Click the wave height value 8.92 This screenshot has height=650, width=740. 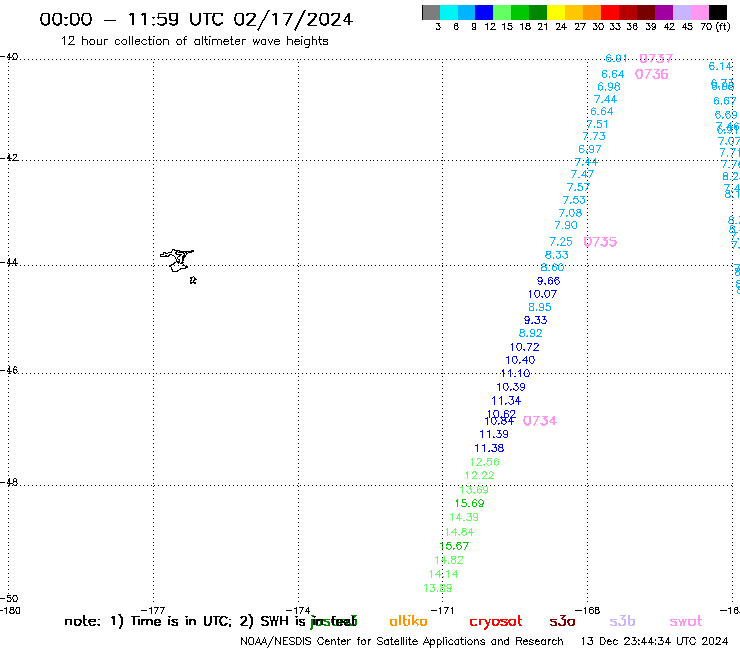click(531, 333)
